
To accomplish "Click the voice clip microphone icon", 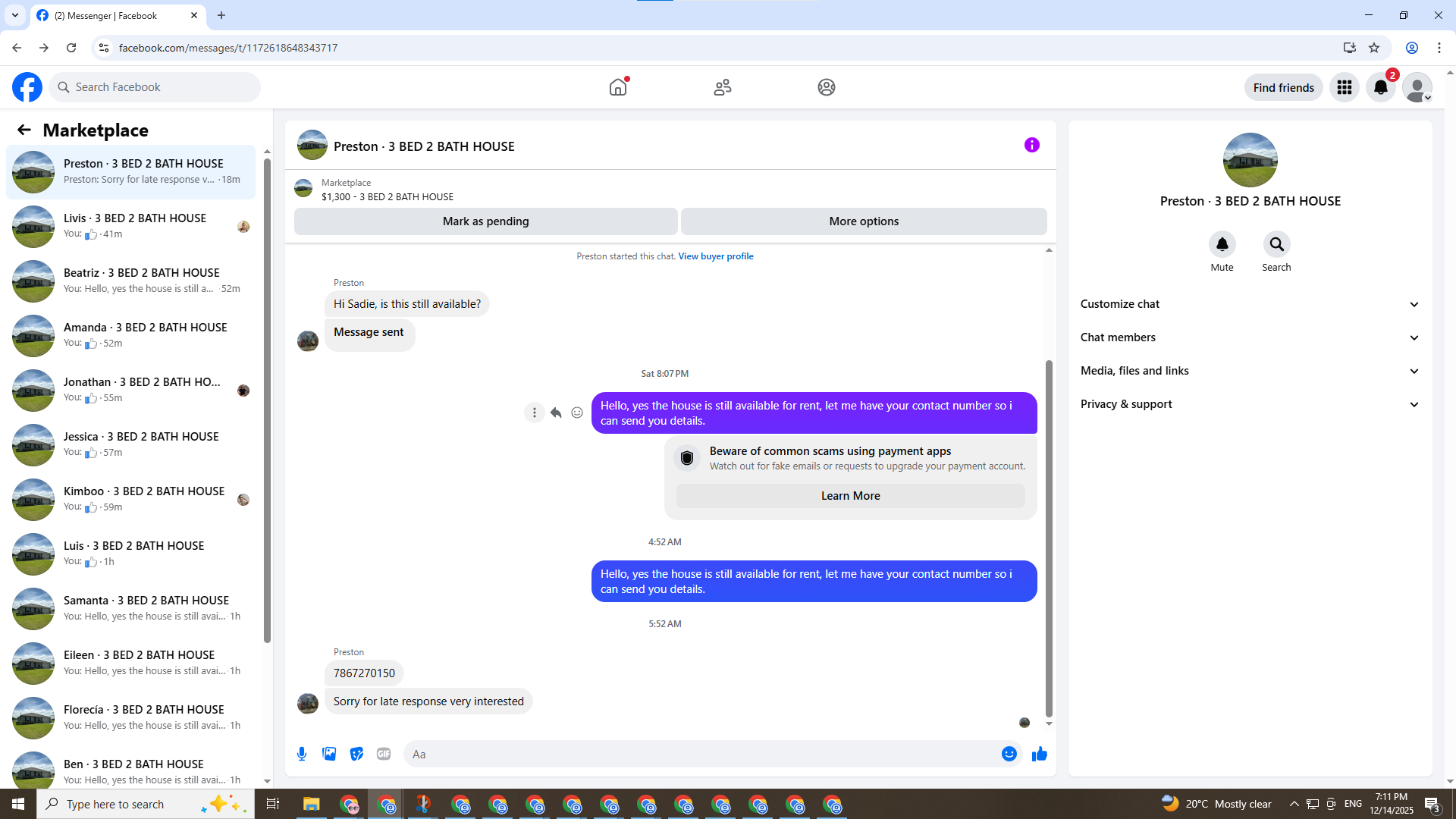I will click(x=302, y=754).
